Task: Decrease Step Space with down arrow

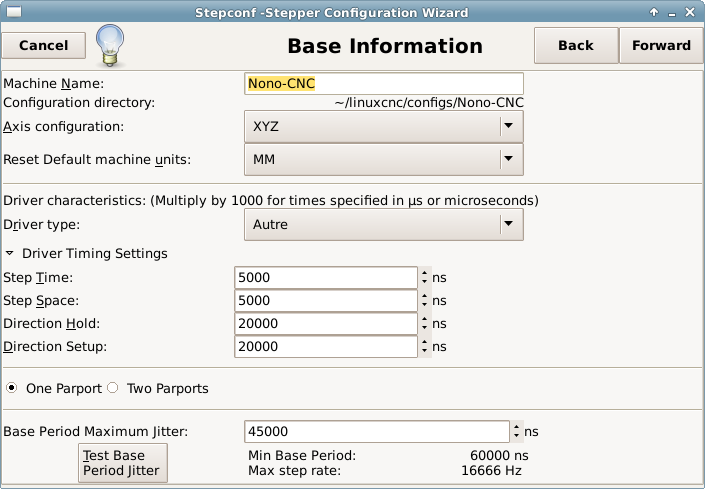Action: pos(424,305)
